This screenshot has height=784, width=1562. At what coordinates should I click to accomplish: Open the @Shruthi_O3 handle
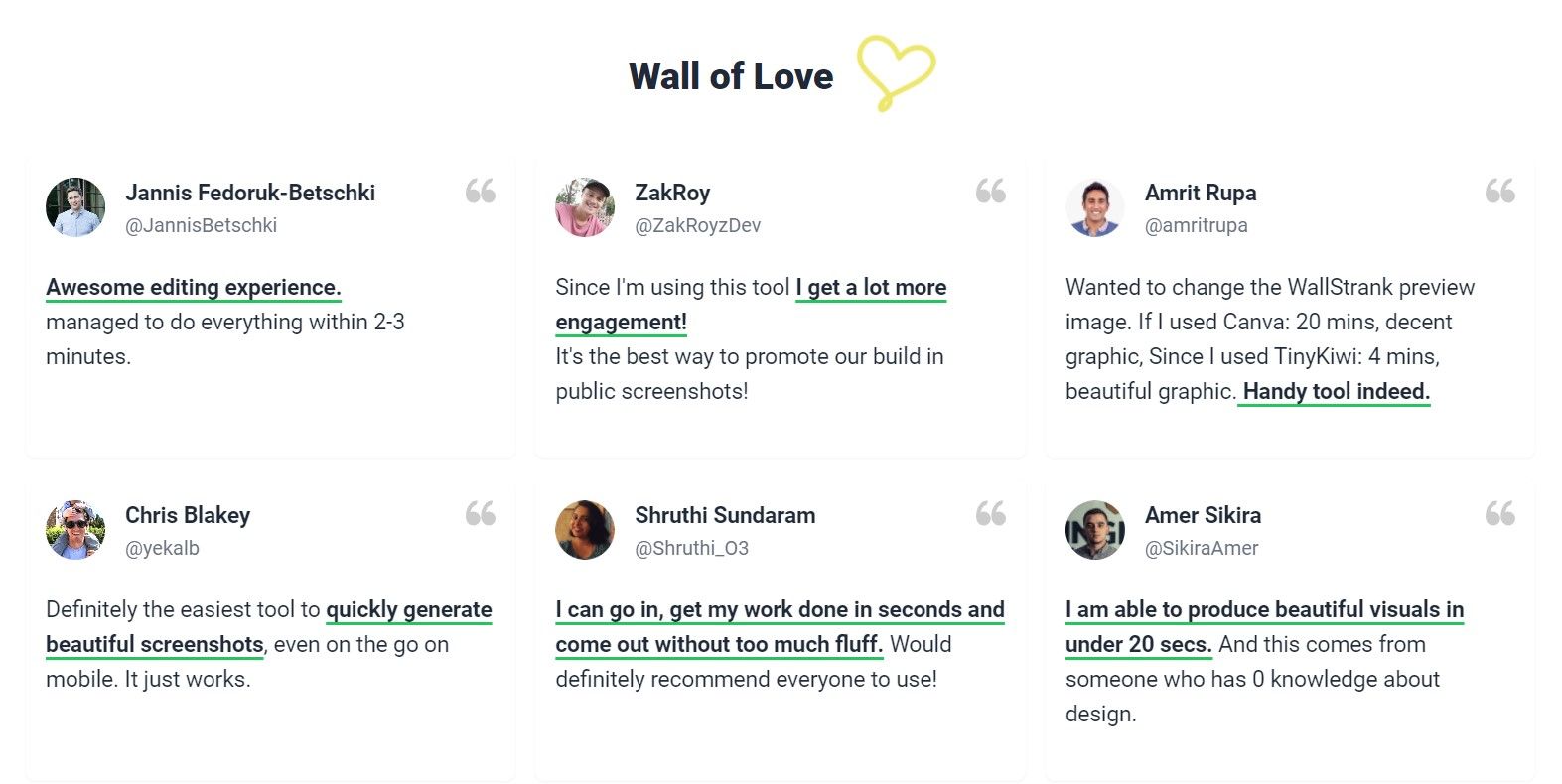[x=692, y=548]
